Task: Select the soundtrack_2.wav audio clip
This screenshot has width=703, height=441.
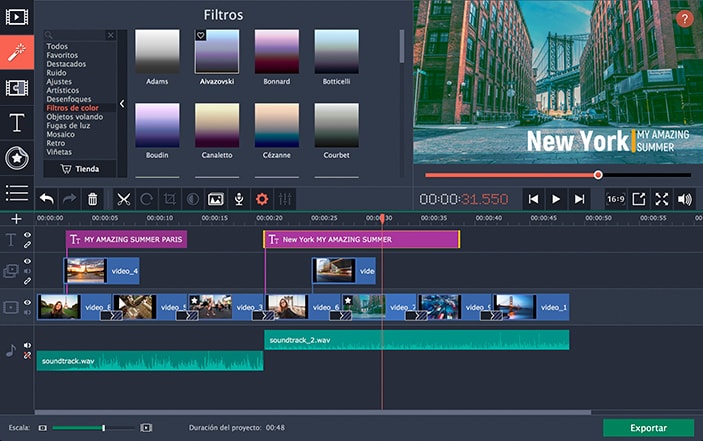Action: click(417, 340)
